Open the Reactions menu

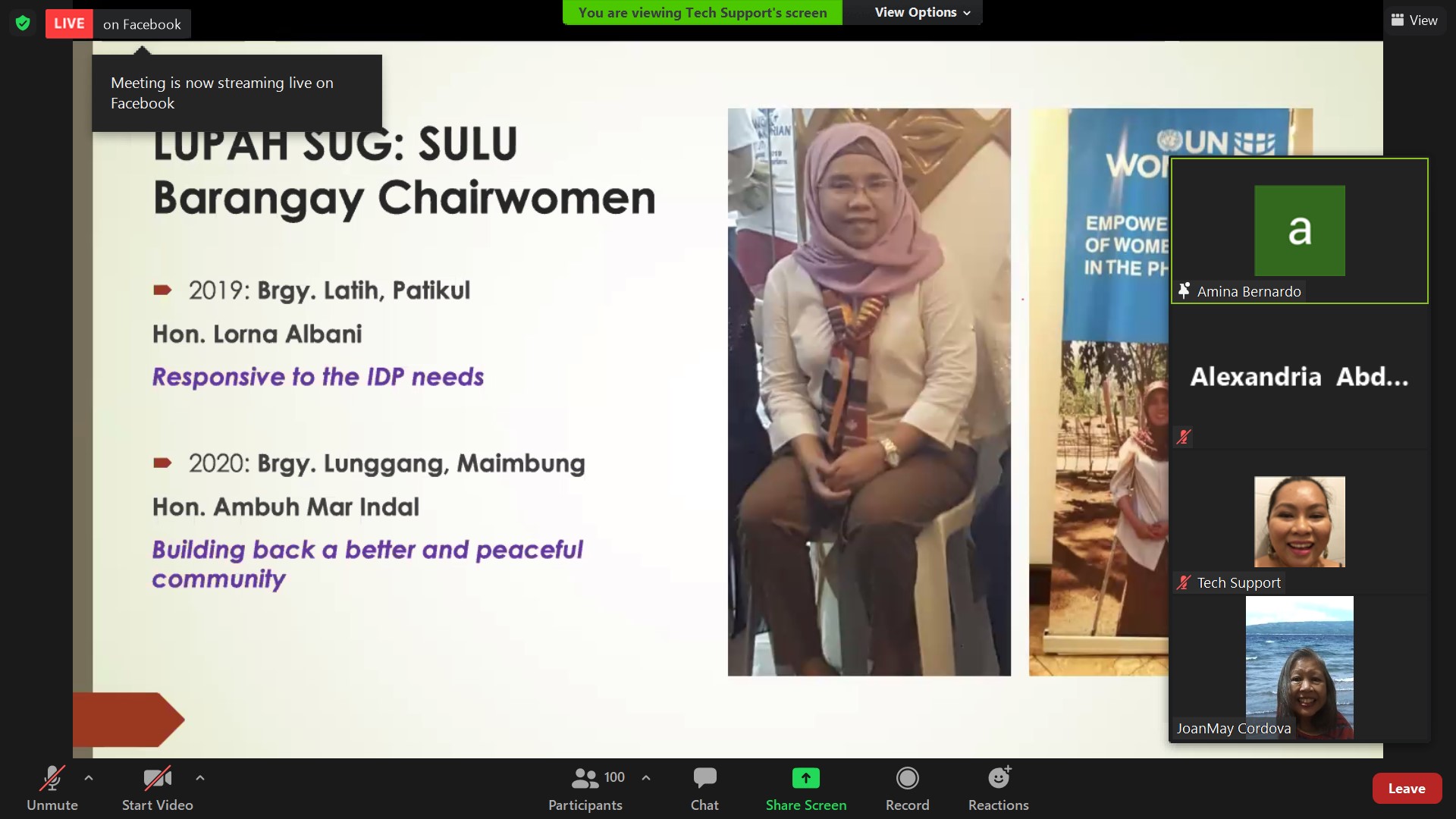(x=998, y=789)
